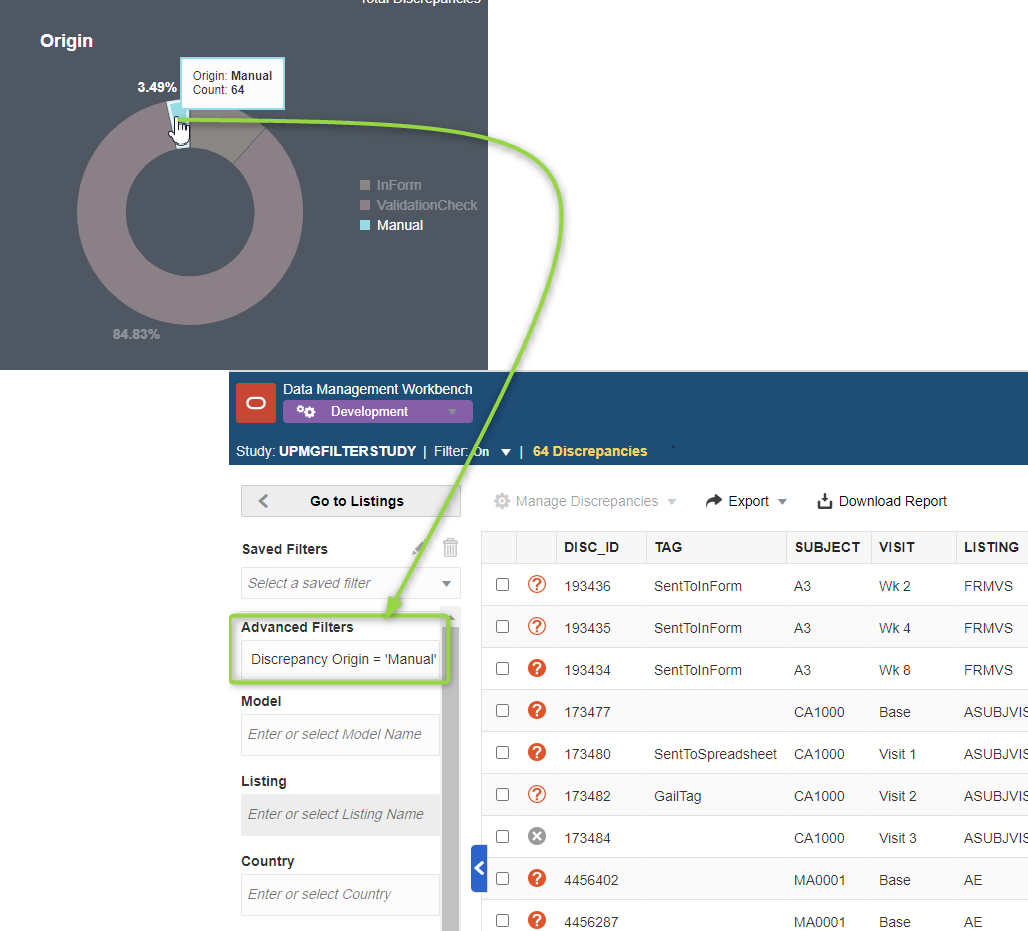Click the Visit 3 cell for 173484

click(898, 838)
